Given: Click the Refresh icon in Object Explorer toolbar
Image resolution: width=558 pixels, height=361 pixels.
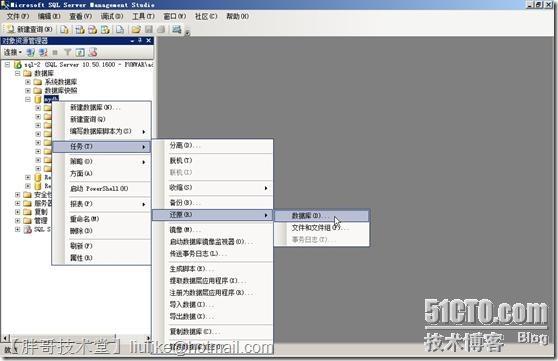Looking at the screenshot, I should [80, 52].
